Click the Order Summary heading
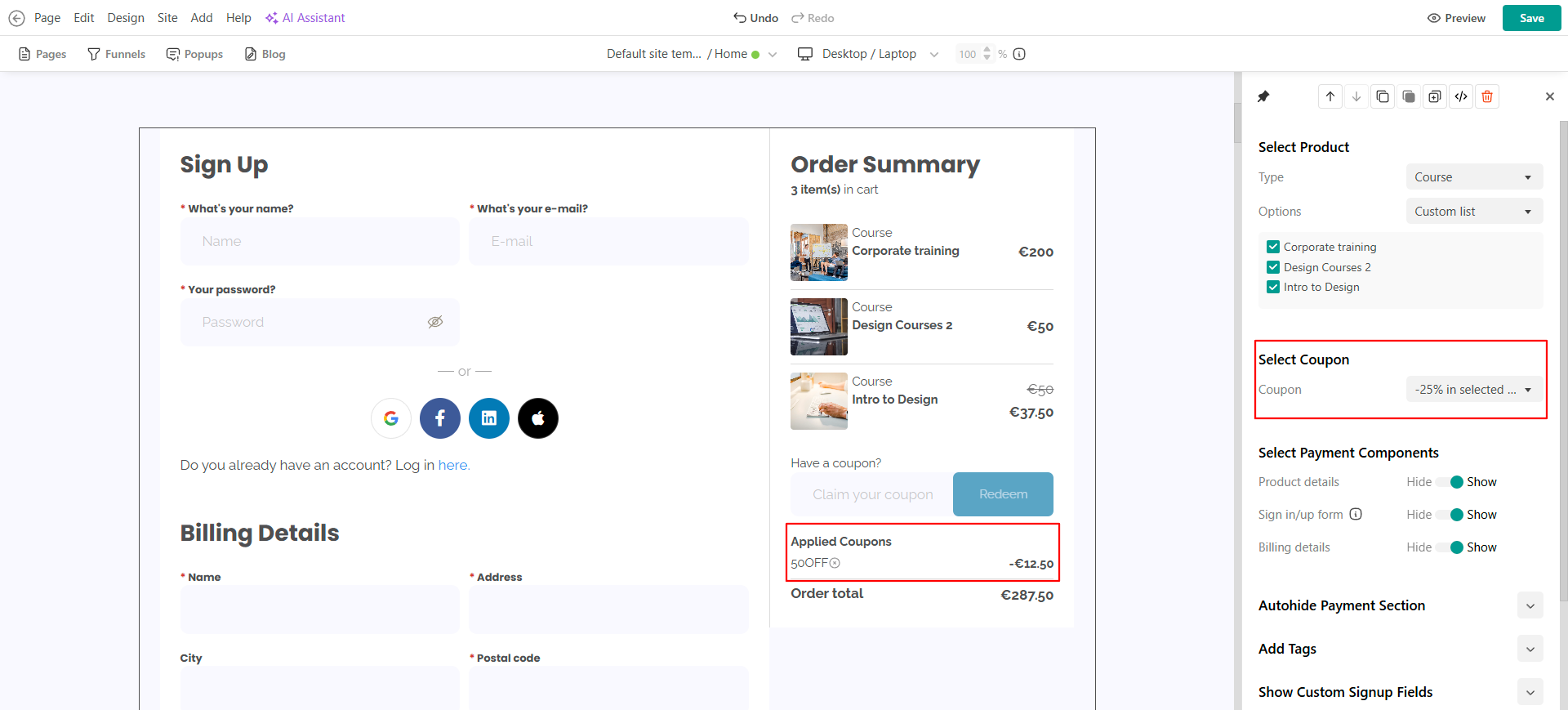1568x710 pixels. tap(885, 165)
